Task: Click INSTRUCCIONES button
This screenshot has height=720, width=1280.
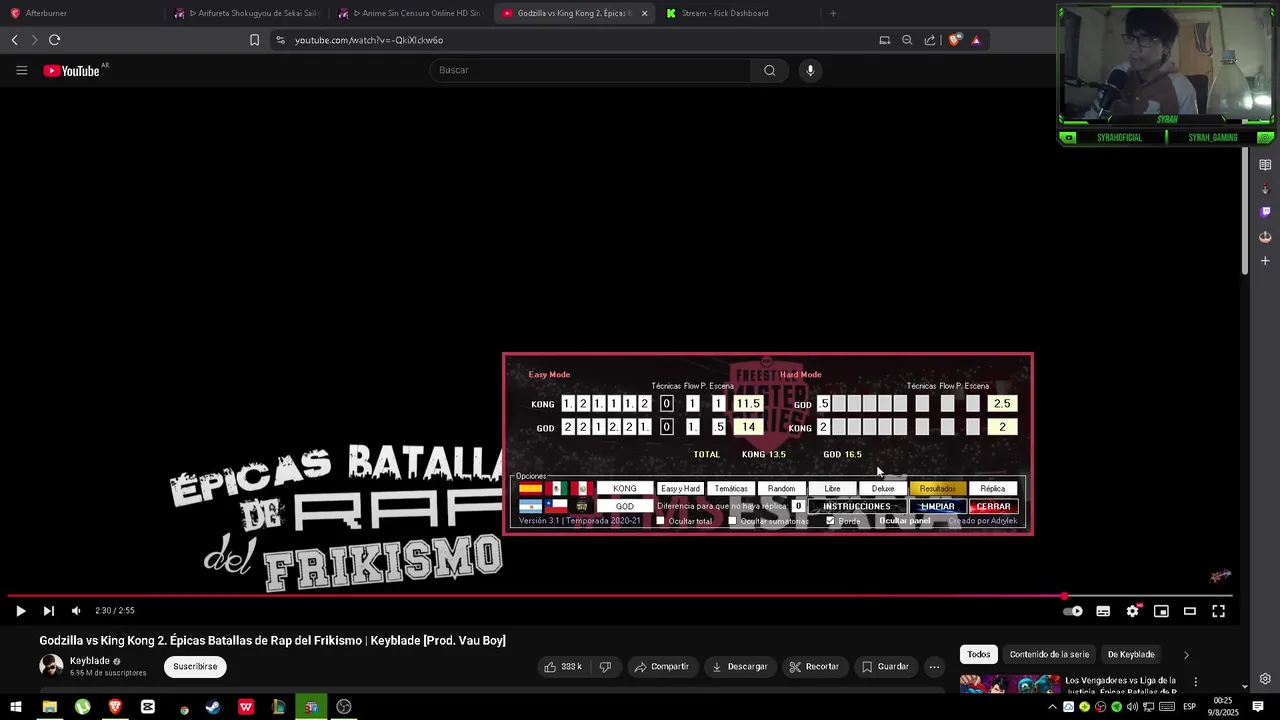Action: (857, 506)
